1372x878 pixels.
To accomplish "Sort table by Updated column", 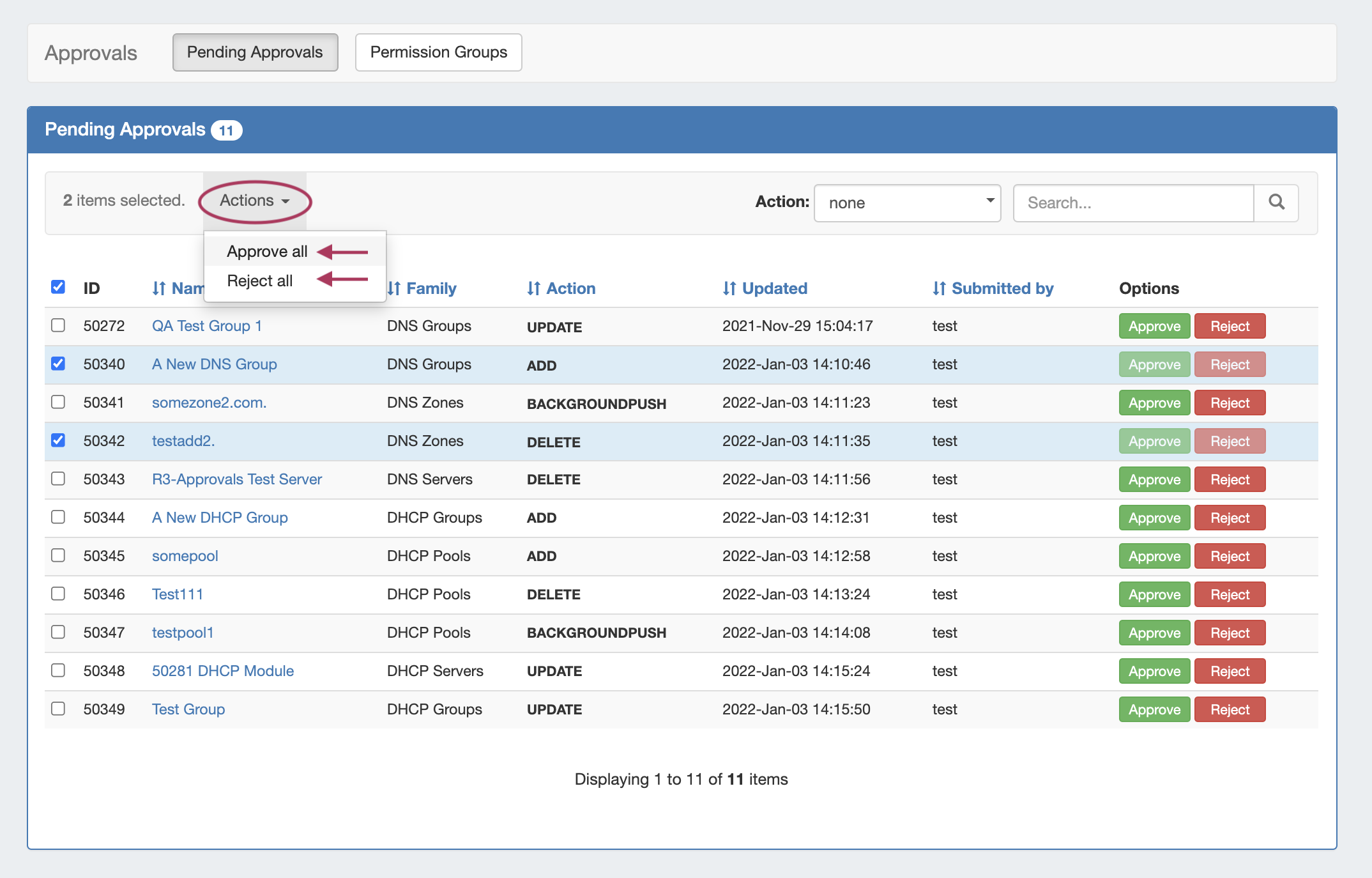I will click(x=773, y=288).
